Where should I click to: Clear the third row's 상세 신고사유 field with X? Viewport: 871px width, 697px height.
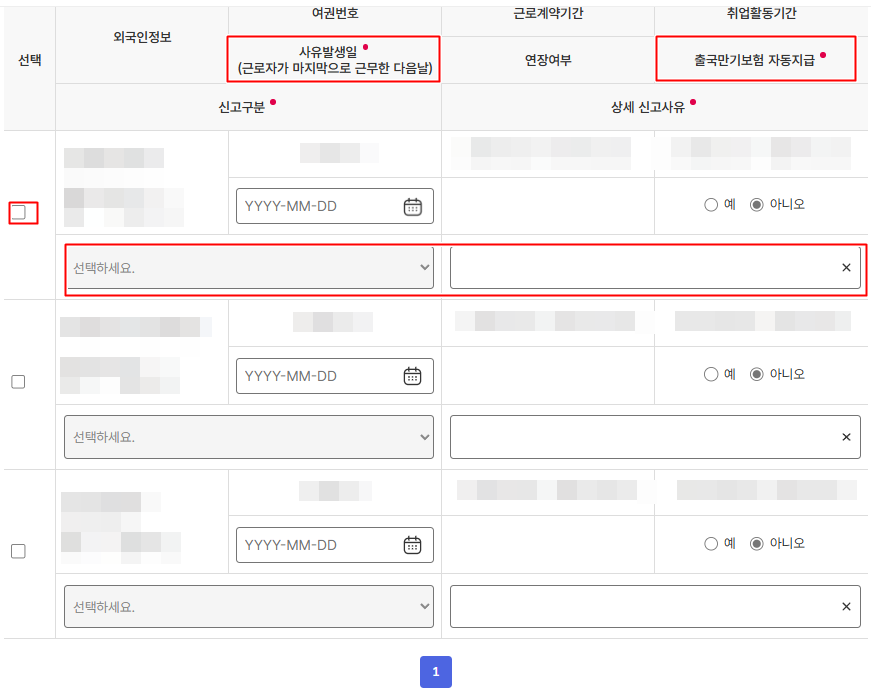click(x=846, y=607)
